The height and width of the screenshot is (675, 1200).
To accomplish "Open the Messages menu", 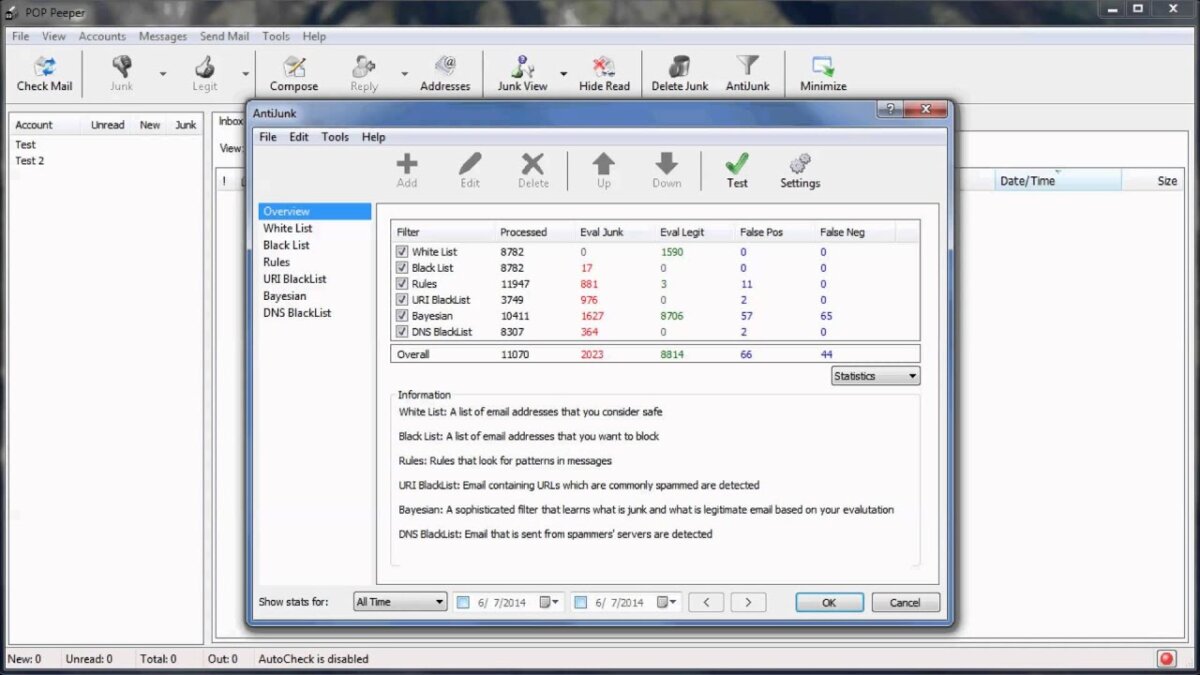I will tap(163, 36).
